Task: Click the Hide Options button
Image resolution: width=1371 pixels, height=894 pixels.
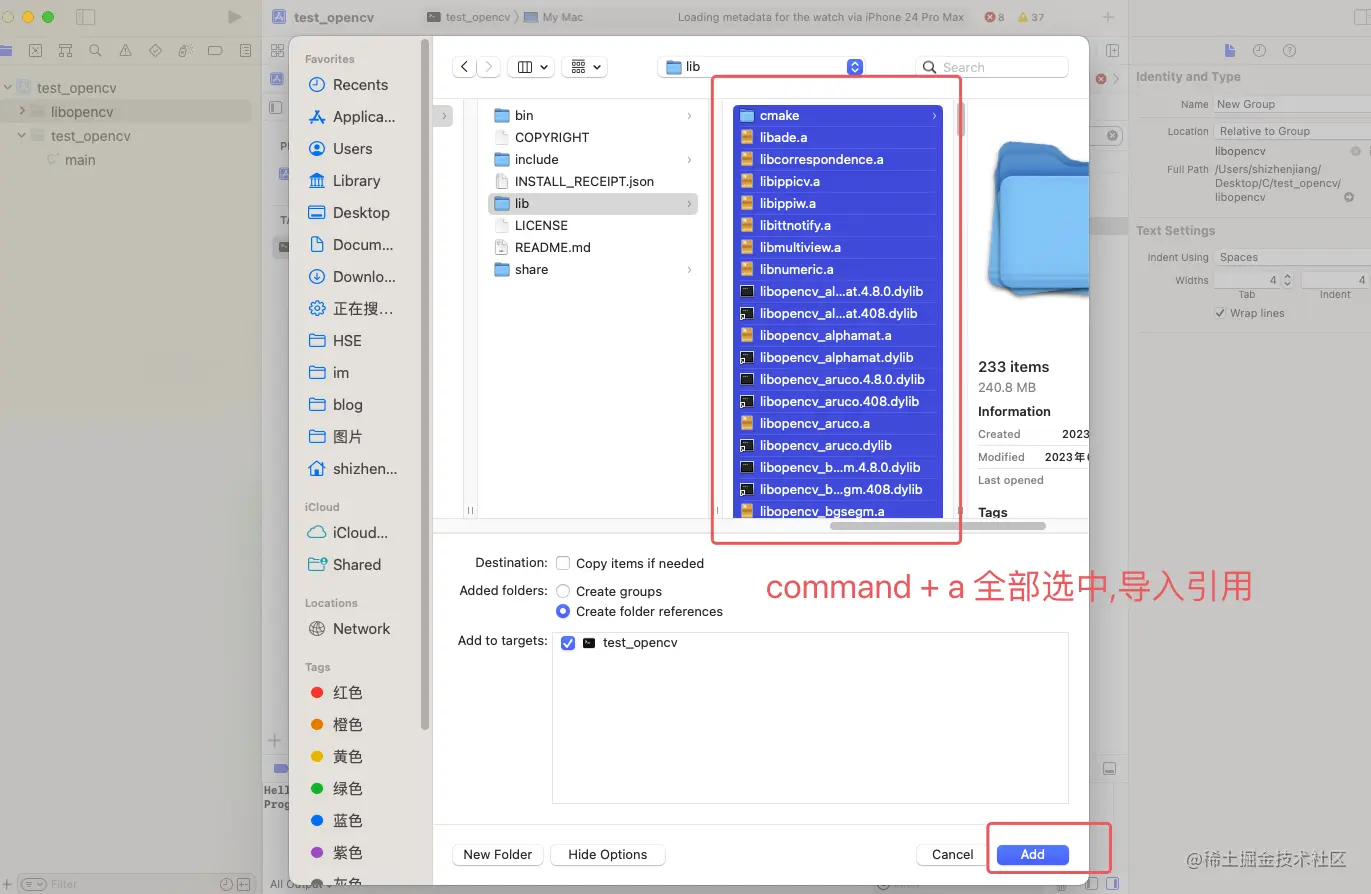Action: (x=608, y=854)
